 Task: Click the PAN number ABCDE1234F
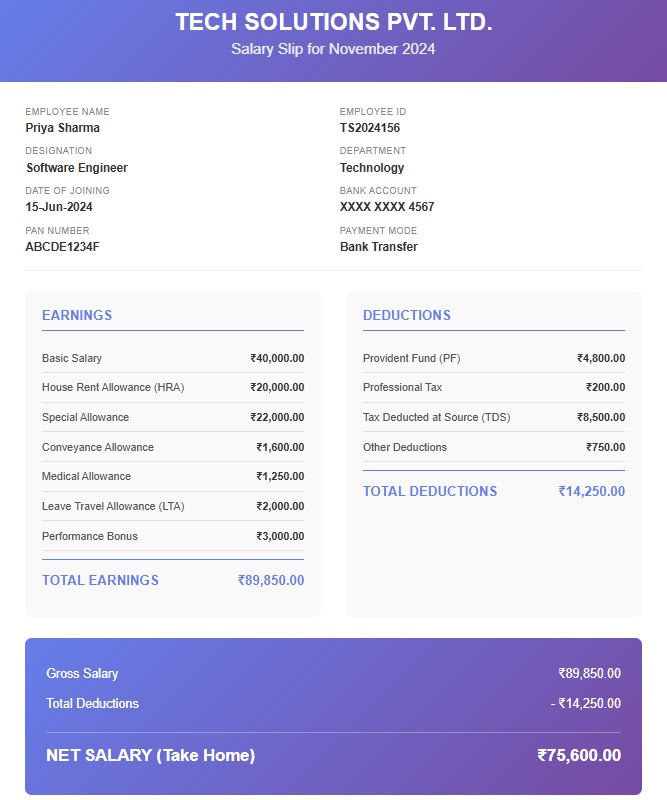[x=62, y=247]
